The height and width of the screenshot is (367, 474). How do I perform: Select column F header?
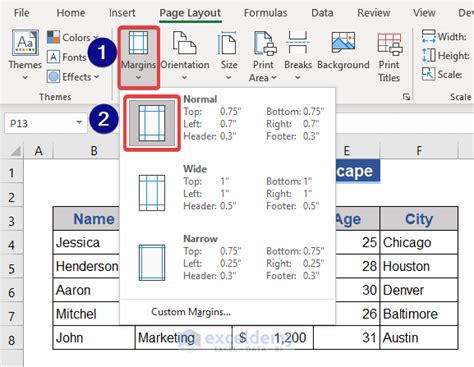[419, 151]
